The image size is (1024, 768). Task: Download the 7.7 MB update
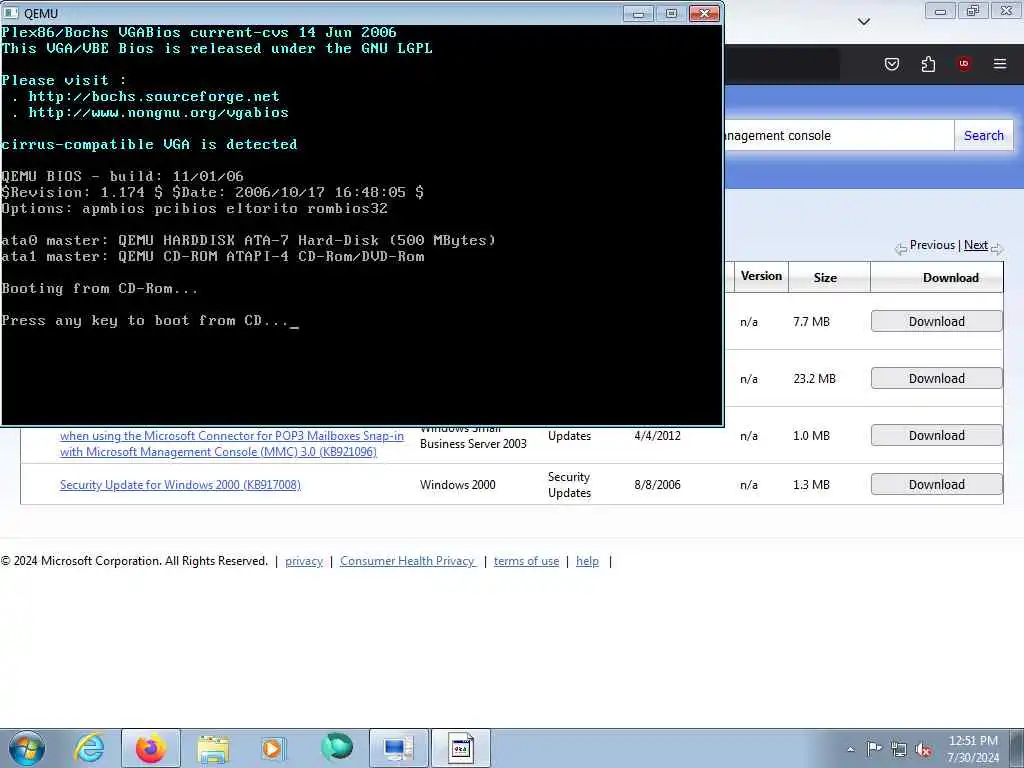(x=936, y=321)
